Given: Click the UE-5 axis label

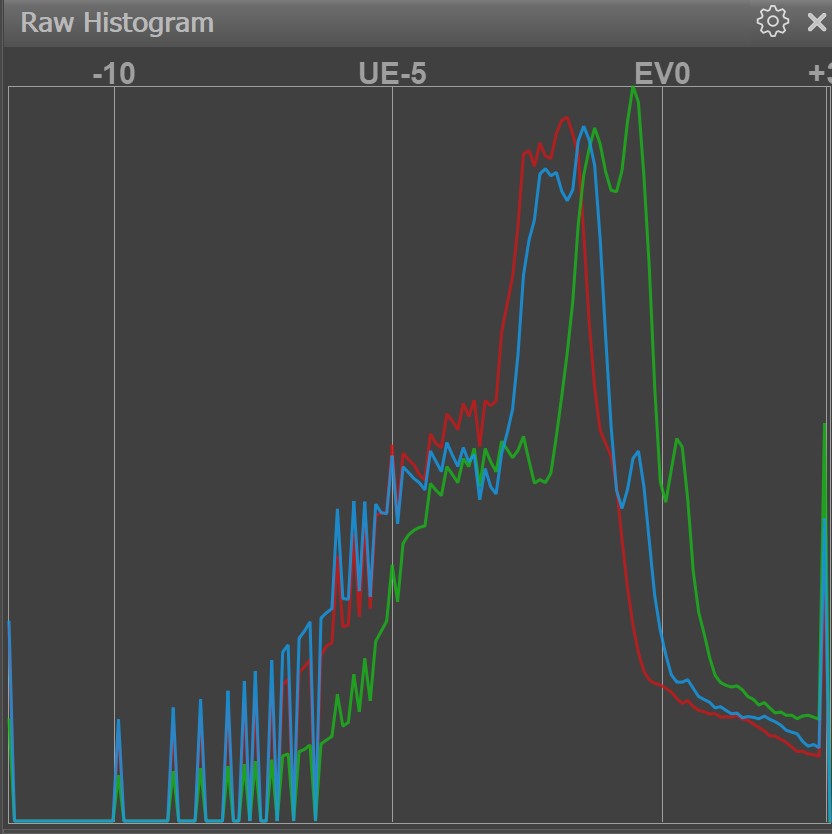Looking at the screenshot, I should tap(392, 73).
